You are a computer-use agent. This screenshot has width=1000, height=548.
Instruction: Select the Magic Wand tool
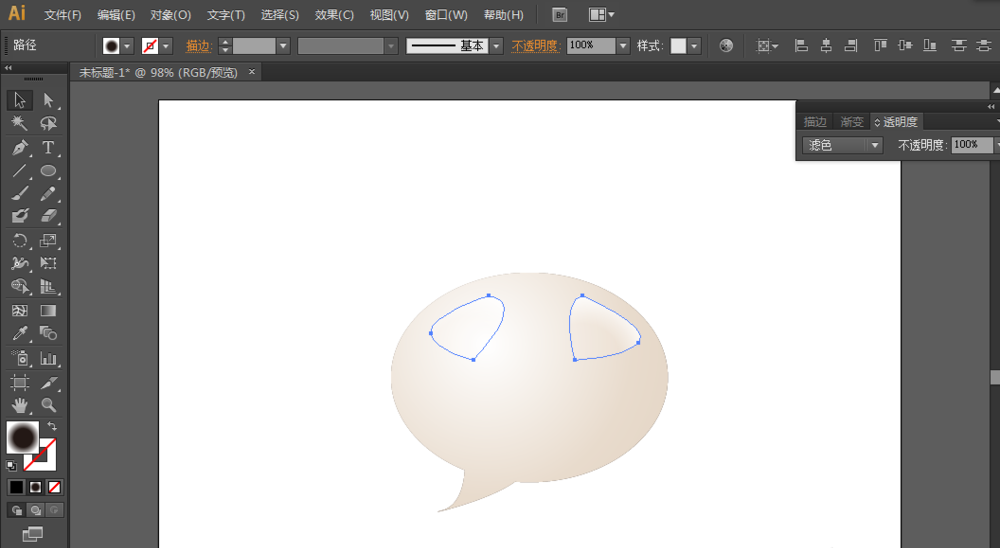(20, 123)
